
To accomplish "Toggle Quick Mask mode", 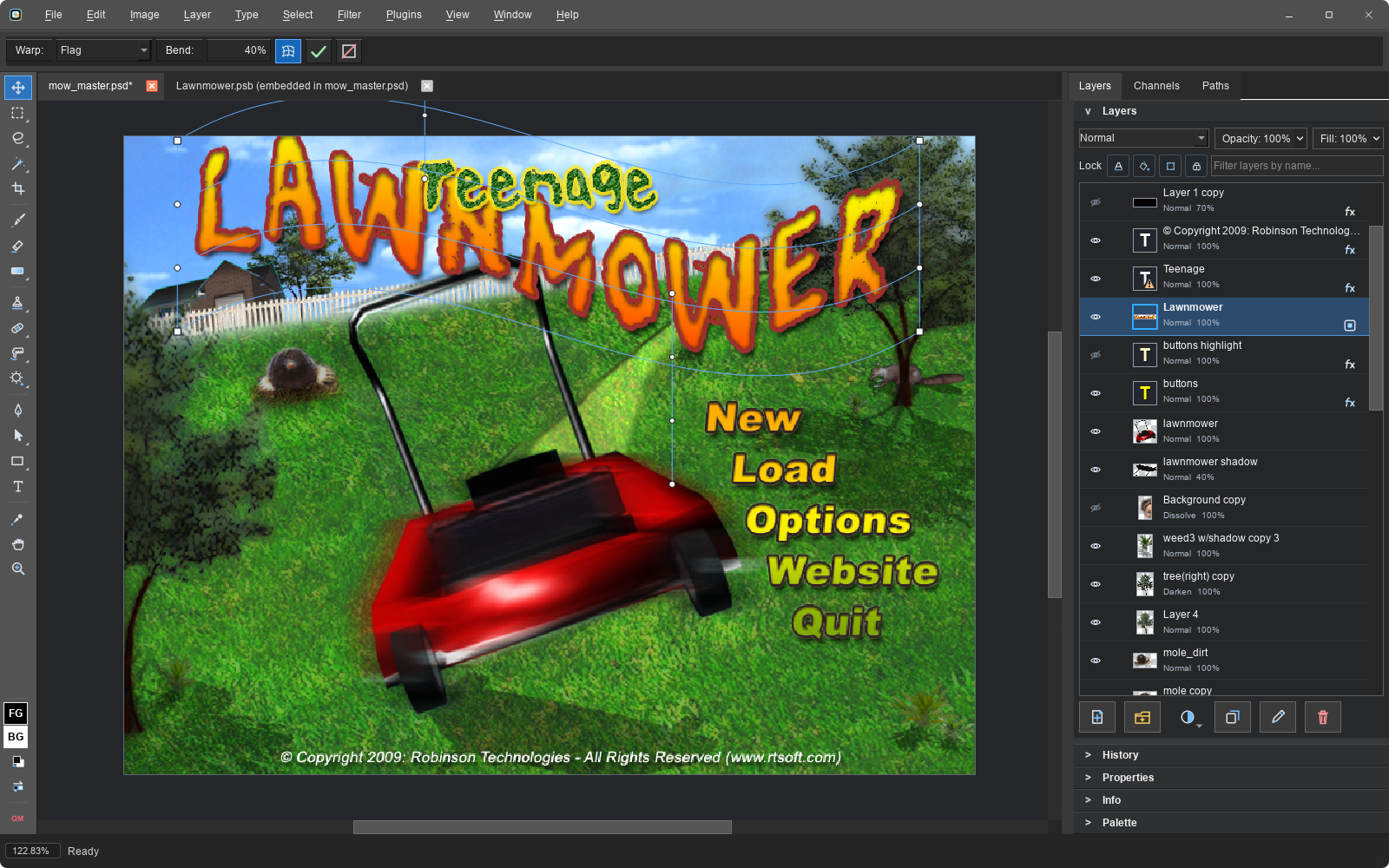I will point(17,819).
